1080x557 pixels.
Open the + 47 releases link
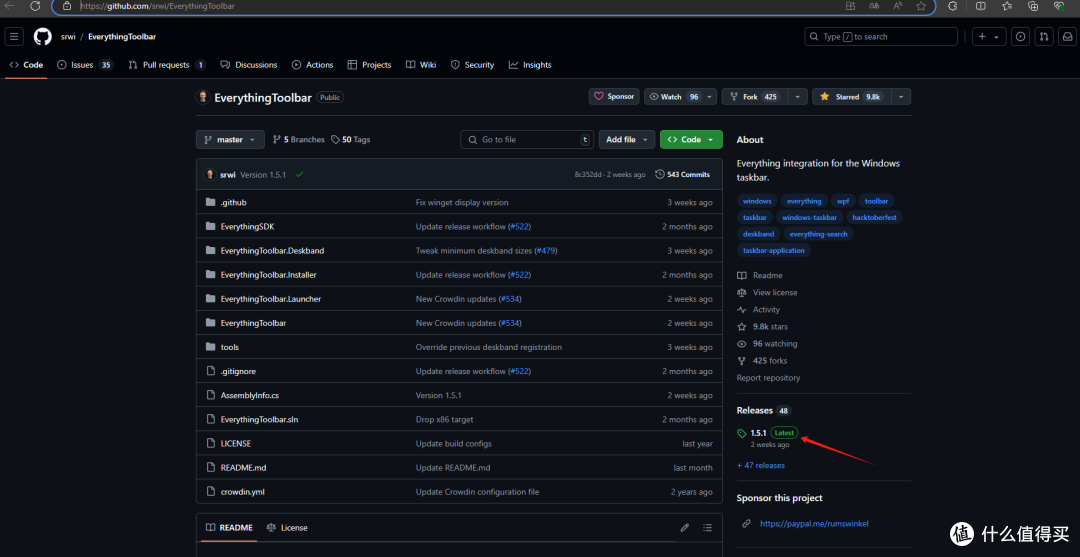(x=760, y=465)
